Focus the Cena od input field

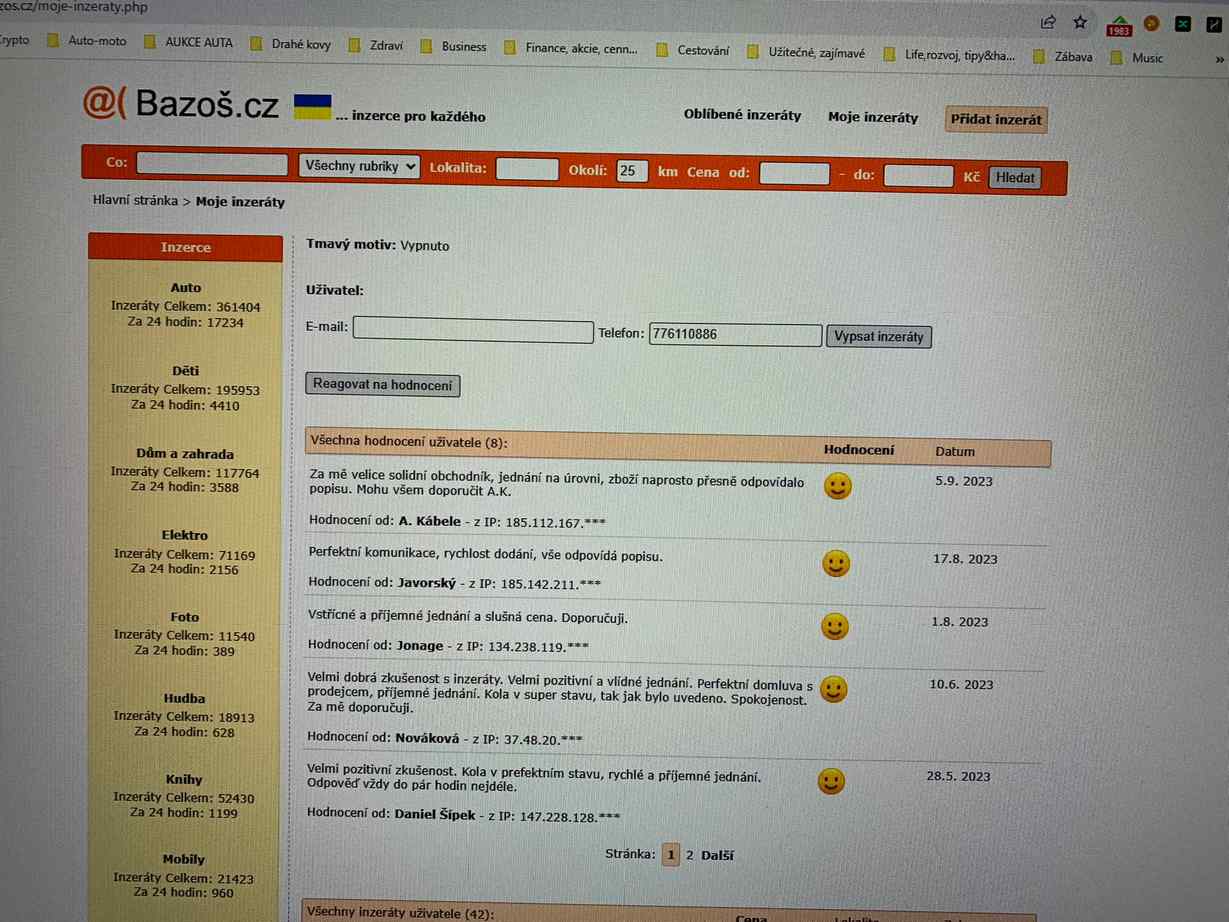[794, 174]
